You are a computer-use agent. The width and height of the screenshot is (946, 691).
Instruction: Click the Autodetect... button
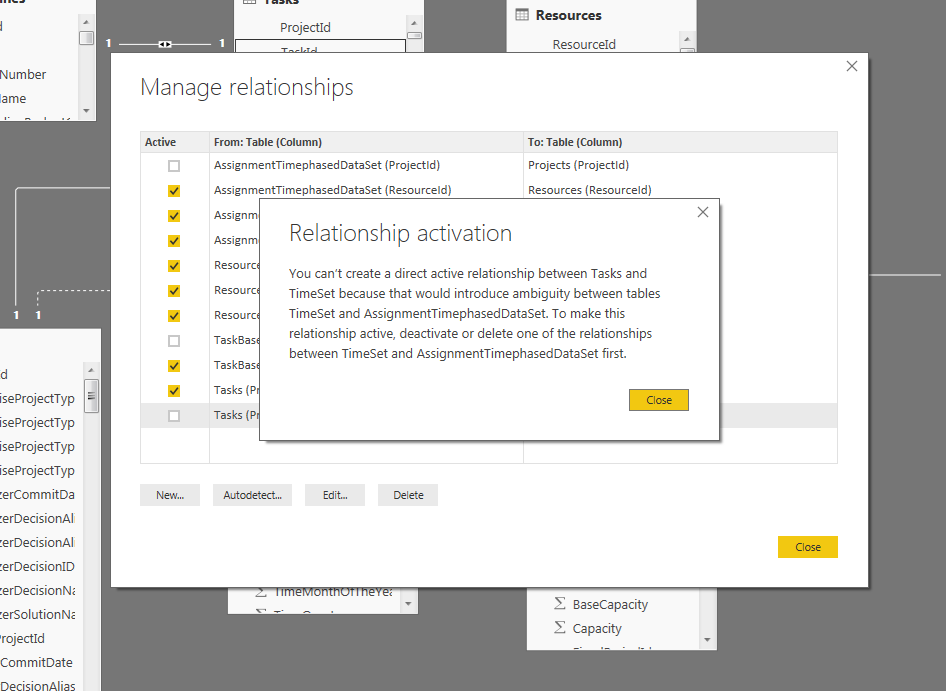(x=252, y=495)
